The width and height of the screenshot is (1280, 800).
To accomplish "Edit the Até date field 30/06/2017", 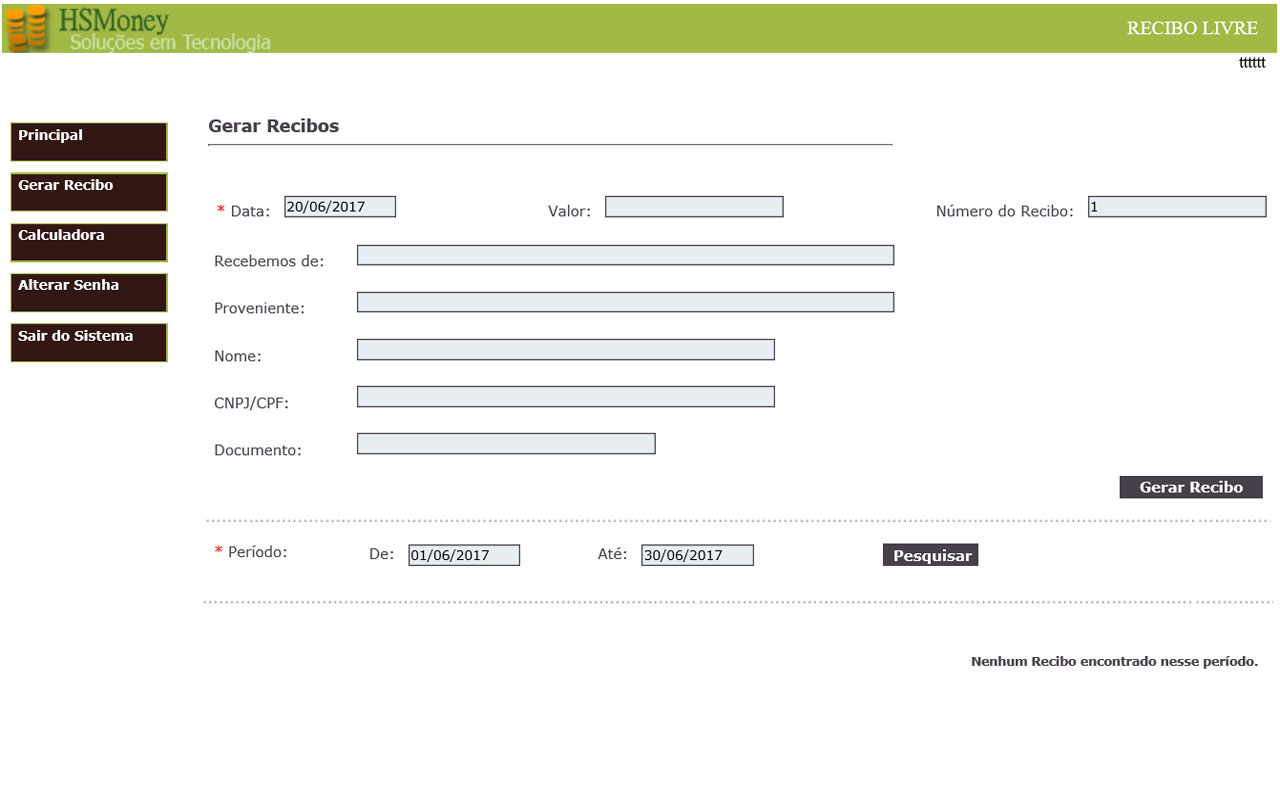I will (x=697, y=555).
